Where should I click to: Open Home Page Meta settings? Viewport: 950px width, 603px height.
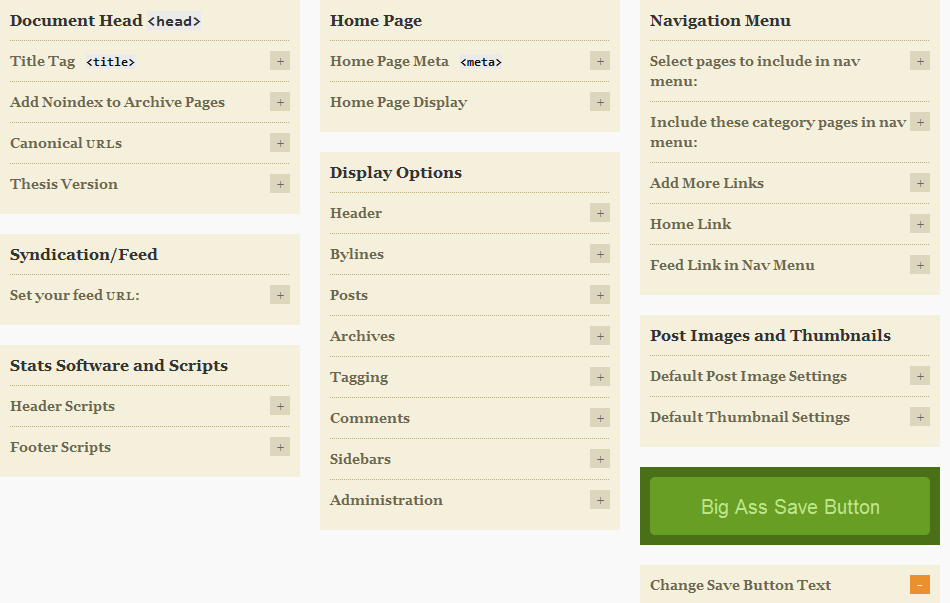(x=600, y=61)
